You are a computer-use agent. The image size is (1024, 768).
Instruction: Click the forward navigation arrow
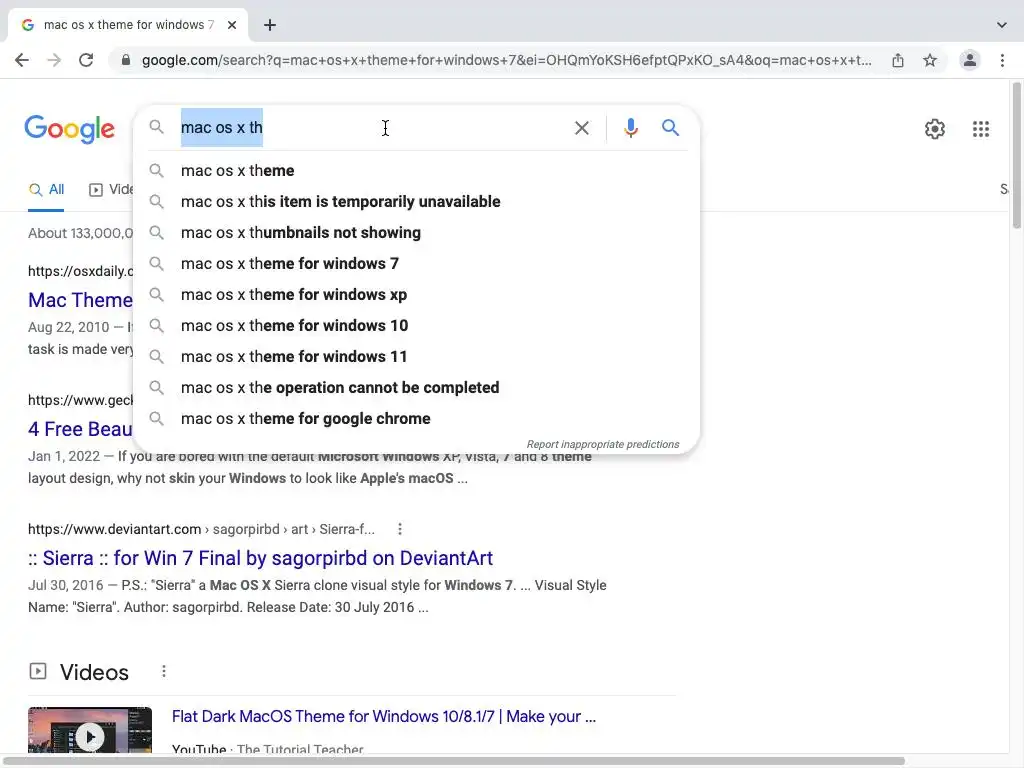coord(54,60)
